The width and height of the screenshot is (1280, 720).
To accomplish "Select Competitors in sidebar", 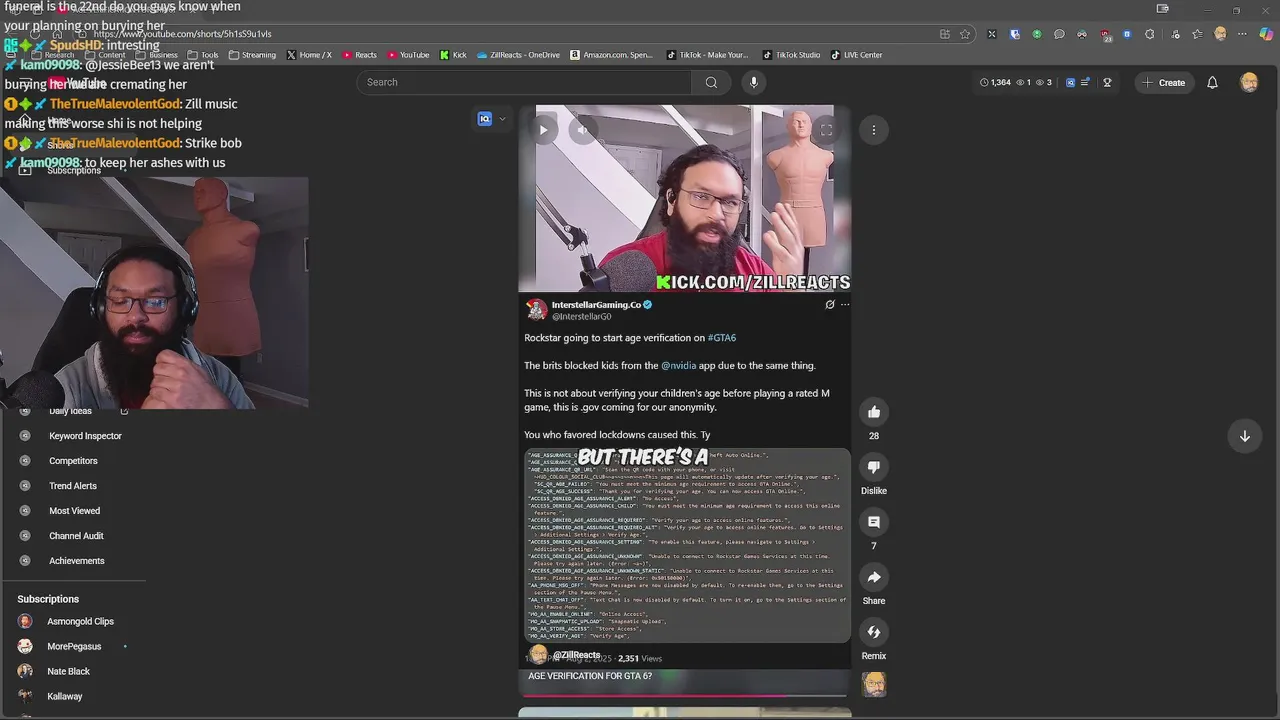I will coord(73,461).
